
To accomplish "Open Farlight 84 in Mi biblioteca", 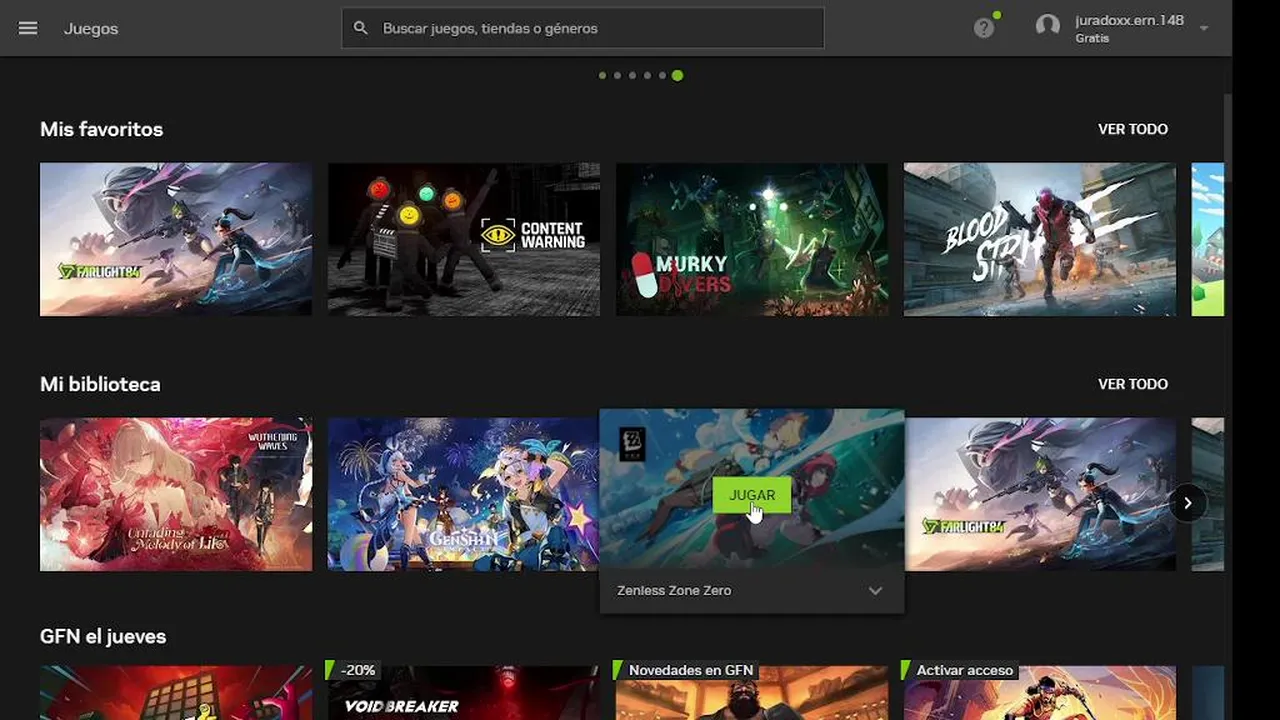I will (x=1040, y=494).
